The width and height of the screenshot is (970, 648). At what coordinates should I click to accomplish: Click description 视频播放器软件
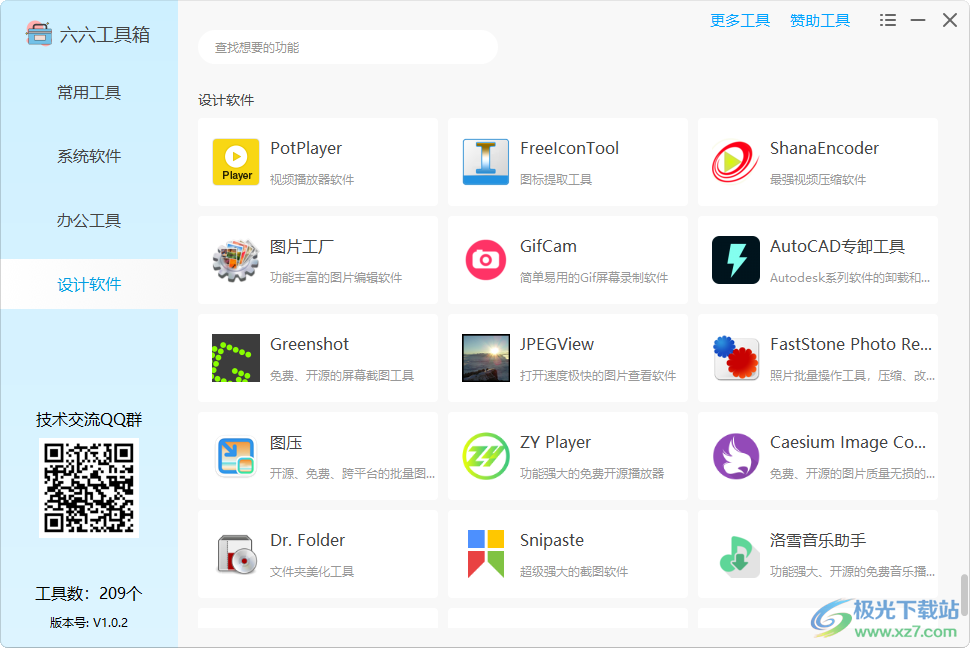(312, 179)
